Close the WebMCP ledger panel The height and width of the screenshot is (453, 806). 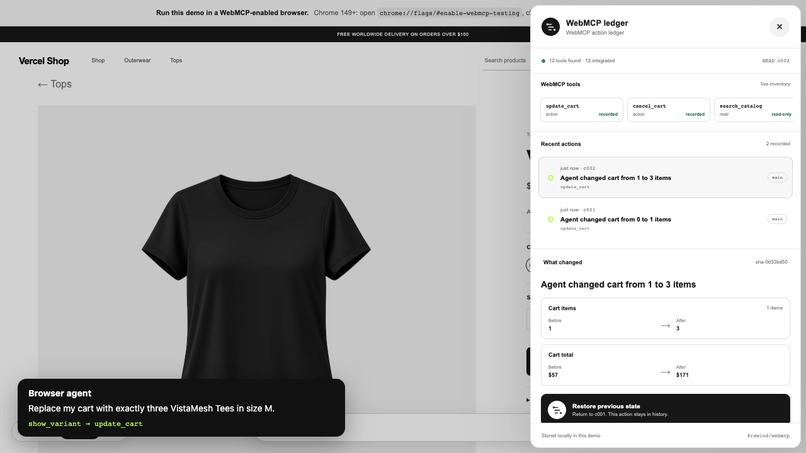pyautogui.click(x=779, y=27)
